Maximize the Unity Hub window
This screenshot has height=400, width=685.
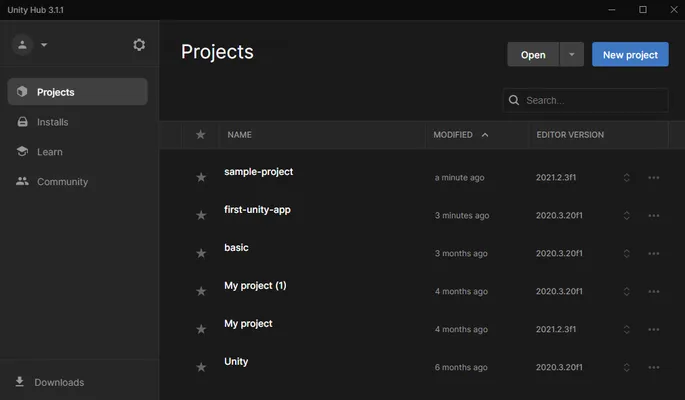point(643,10)
